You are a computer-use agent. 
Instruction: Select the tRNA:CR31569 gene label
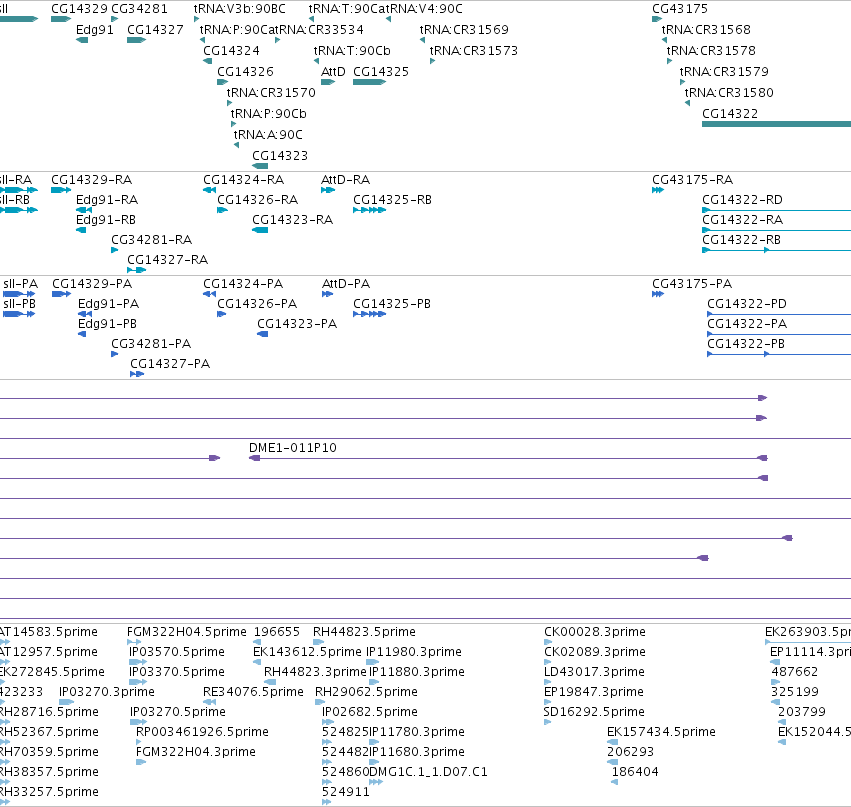point(464,29)
